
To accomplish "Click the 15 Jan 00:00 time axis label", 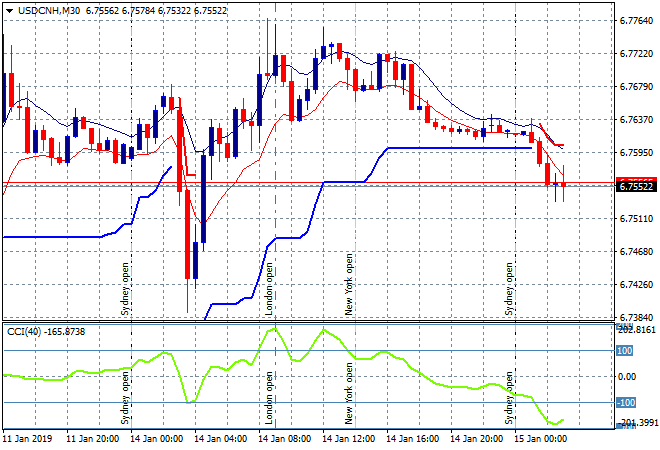I will point(542,438).
